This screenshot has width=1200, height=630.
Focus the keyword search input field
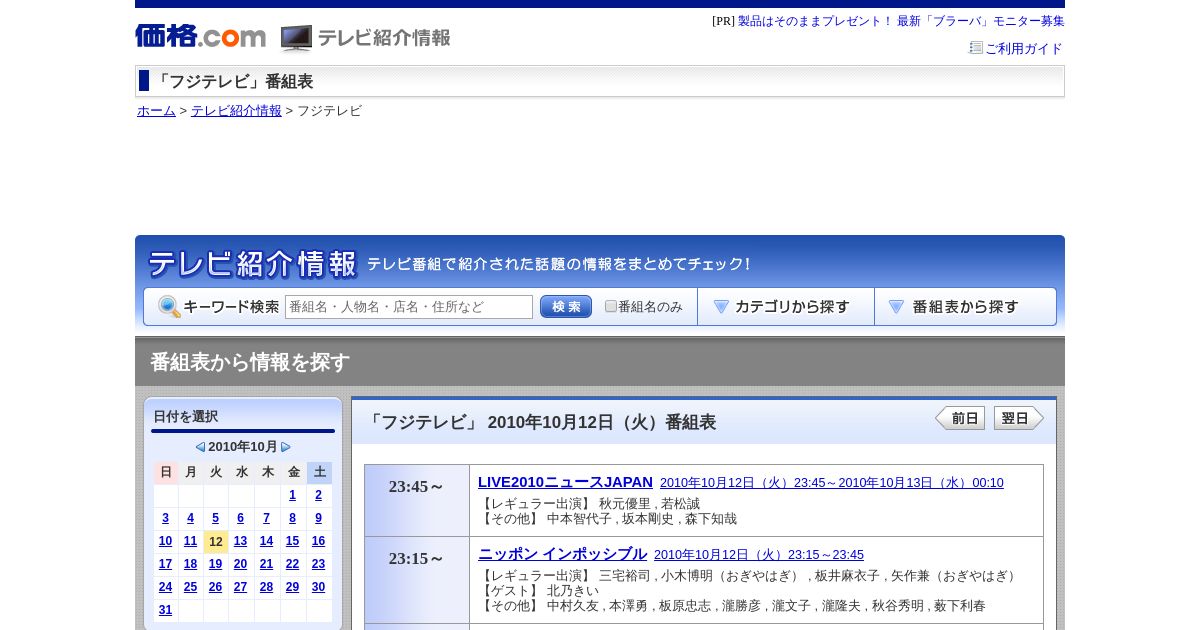click(409, 307)
